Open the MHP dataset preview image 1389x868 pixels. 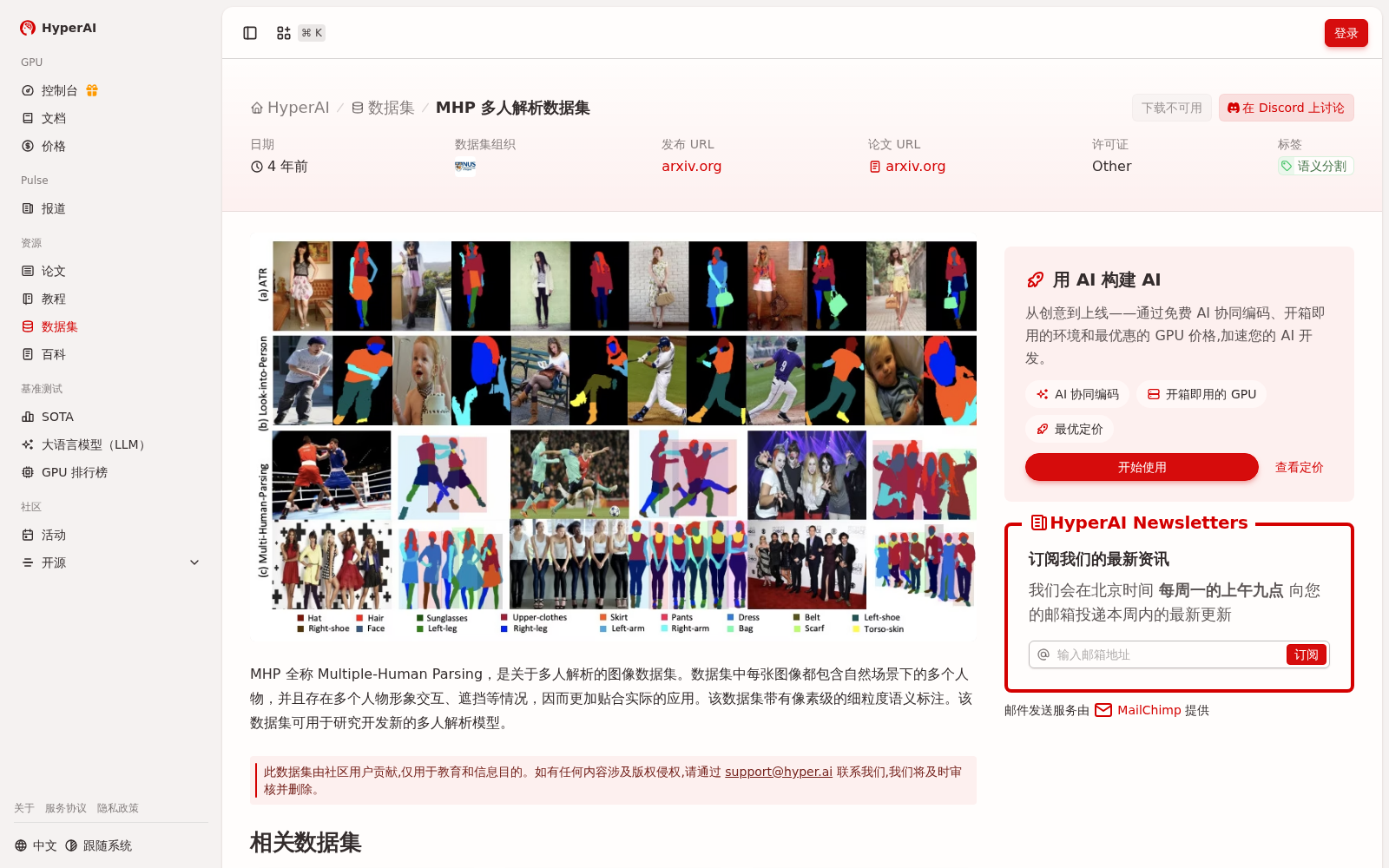click(x=613, y=437)
